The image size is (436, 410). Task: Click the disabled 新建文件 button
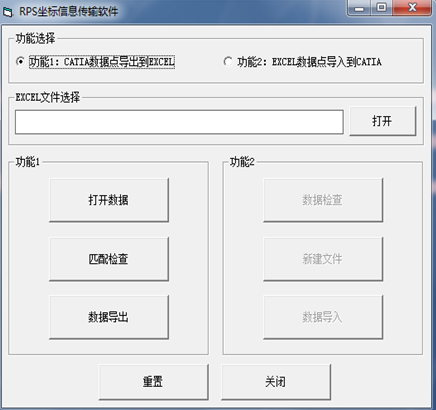click(x=323, y=259)
